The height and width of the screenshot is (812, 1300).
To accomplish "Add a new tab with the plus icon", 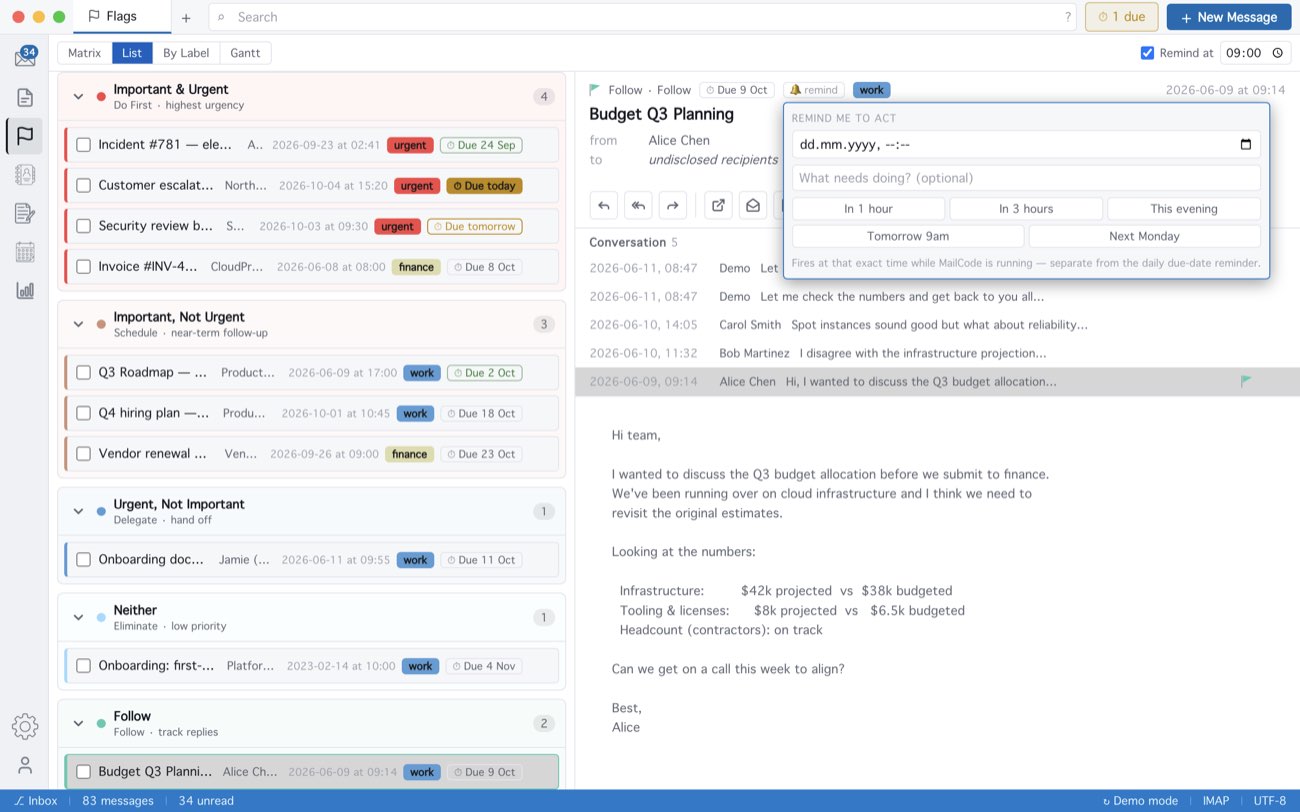I will coord(186,17).
